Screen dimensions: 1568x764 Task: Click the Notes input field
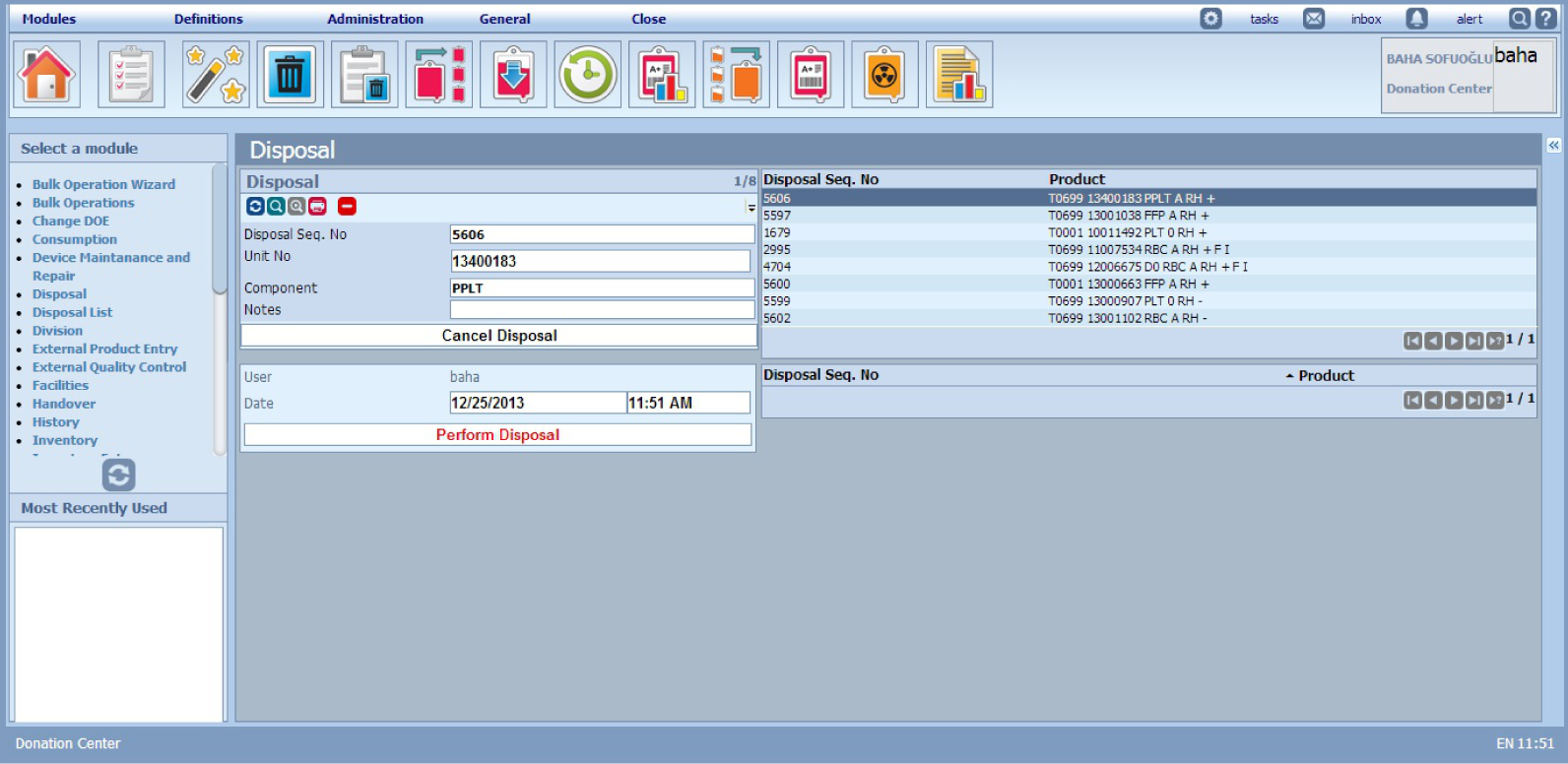602,310
